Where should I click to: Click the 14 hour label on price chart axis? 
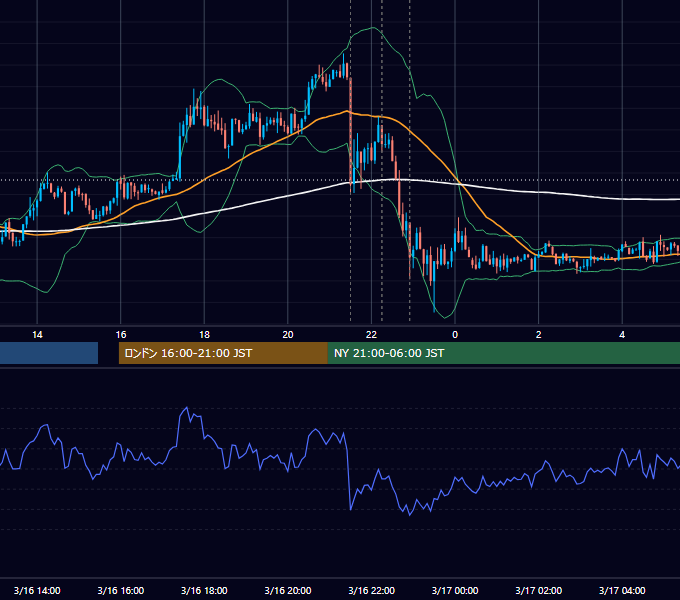pos(37,335)
